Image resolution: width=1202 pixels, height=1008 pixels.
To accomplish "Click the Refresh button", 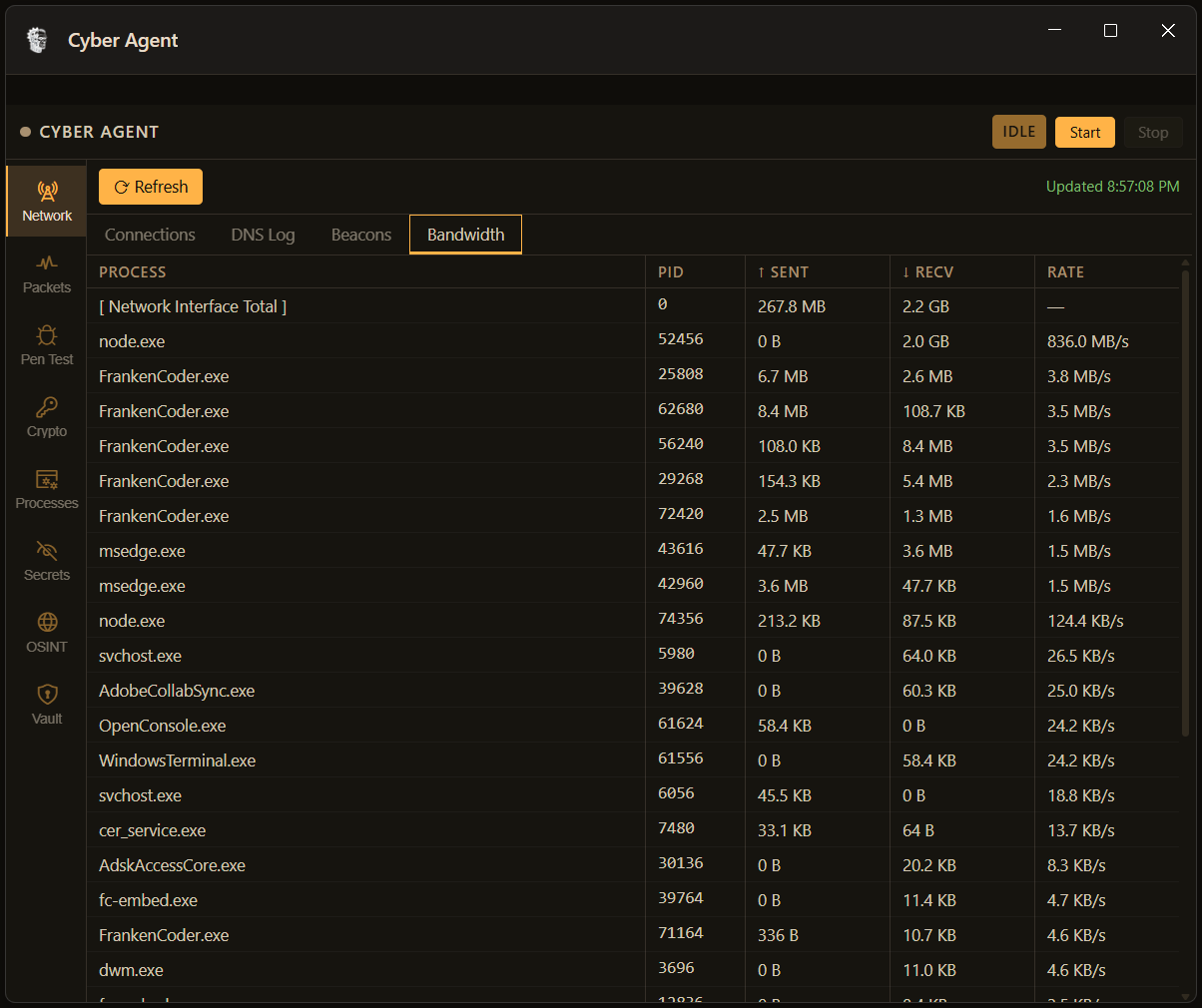I will coord(151,187).
